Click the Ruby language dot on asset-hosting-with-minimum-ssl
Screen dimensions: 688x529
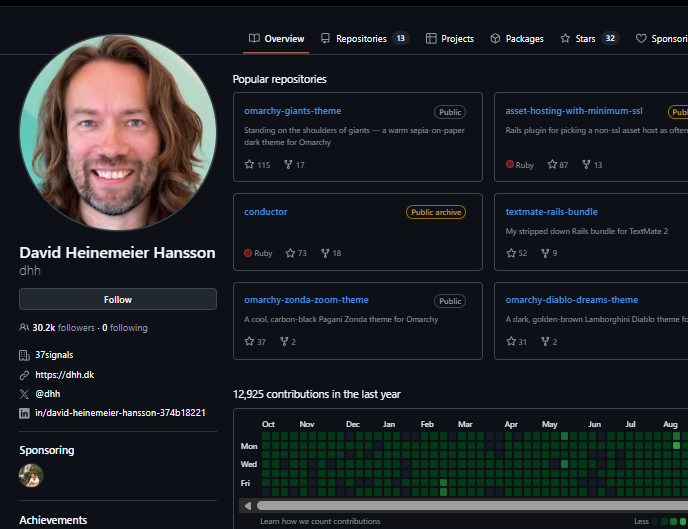pyautogui.click(x=509, y=164)
